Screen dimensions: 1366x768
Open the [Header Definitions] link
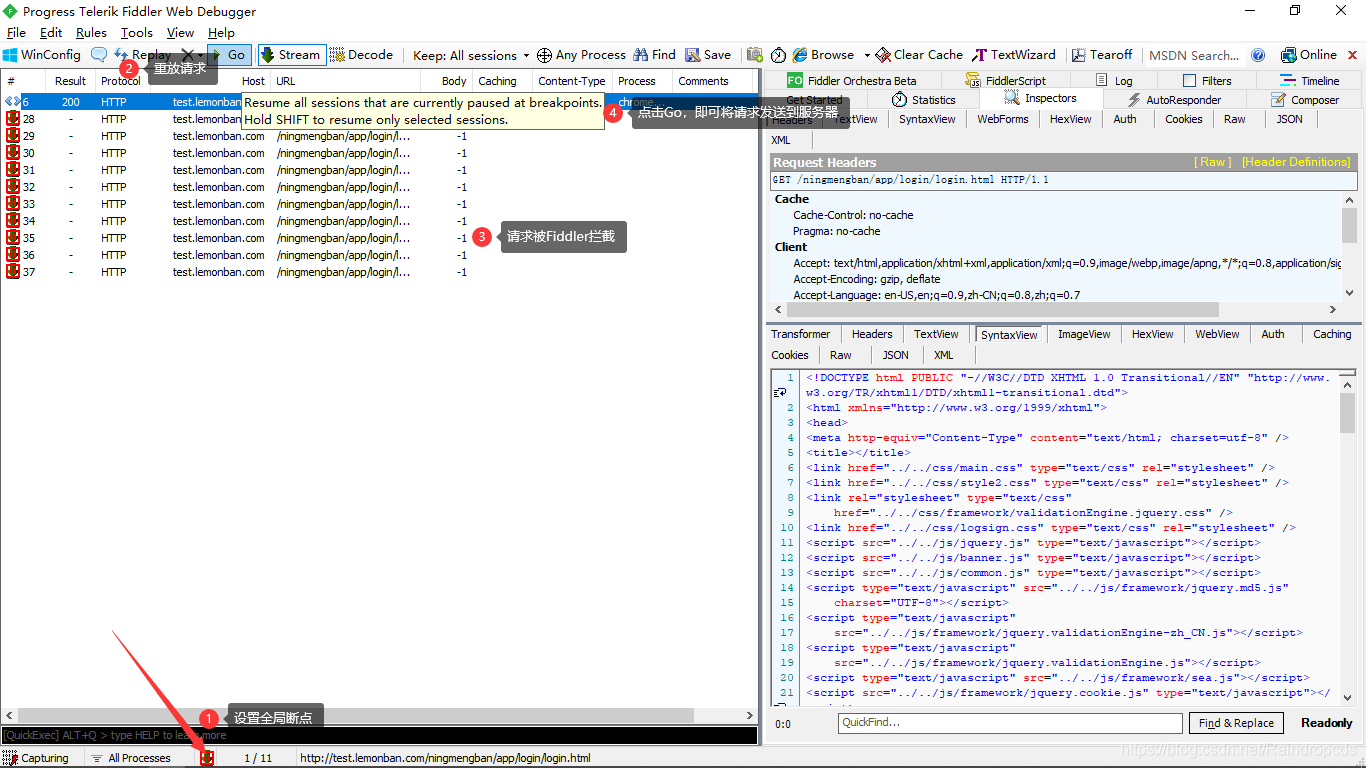coord(1296,162)
